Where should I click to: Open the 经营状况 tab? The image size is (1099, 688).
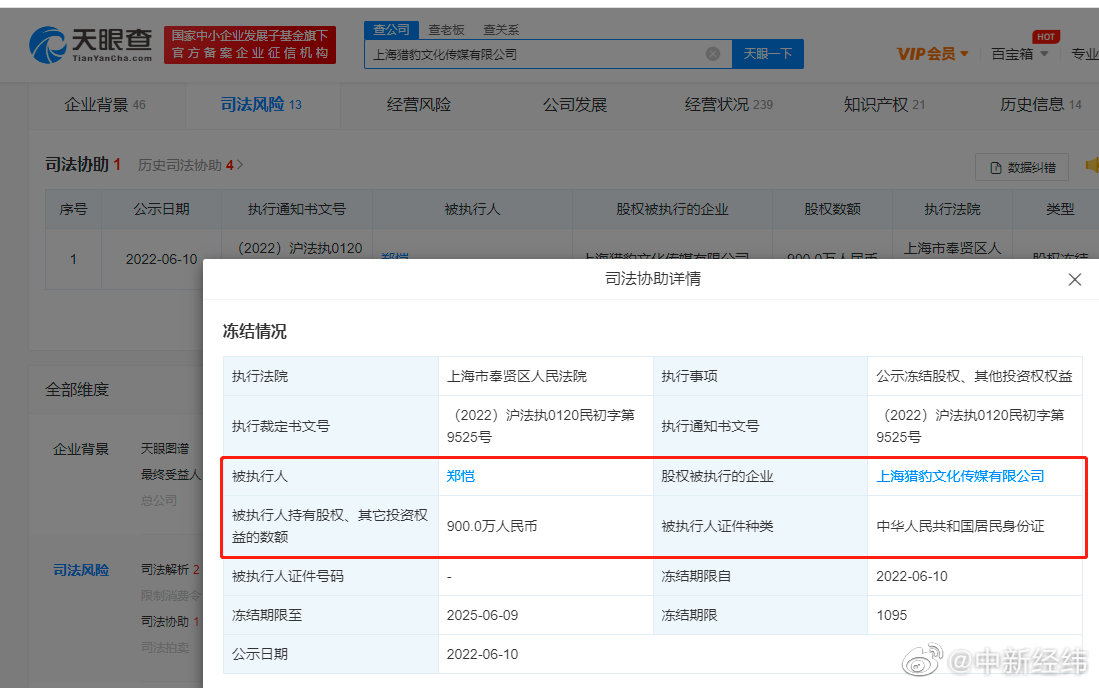pyautogui.click(x=728, y=105)
